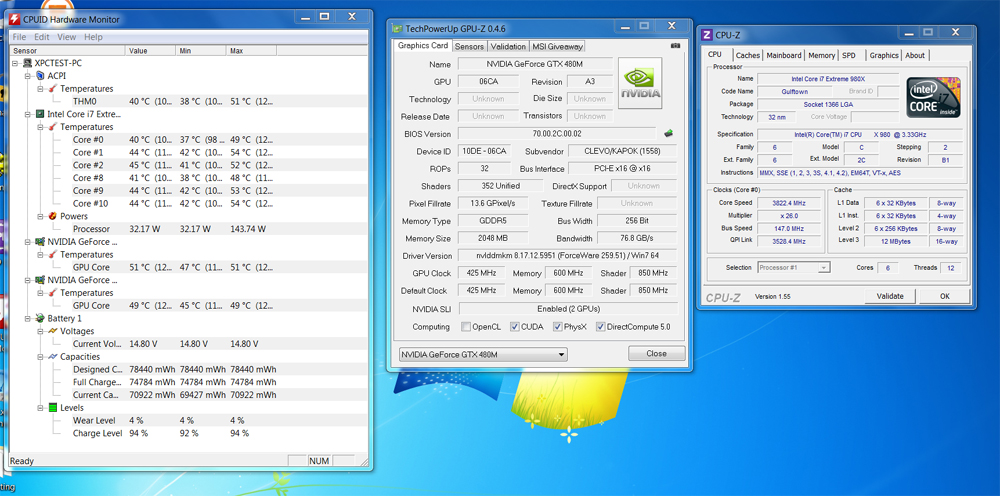The image size is (1000, 496).
Task: Click the thermometer icon under Intel Core i7
Action: pos(53,127)
